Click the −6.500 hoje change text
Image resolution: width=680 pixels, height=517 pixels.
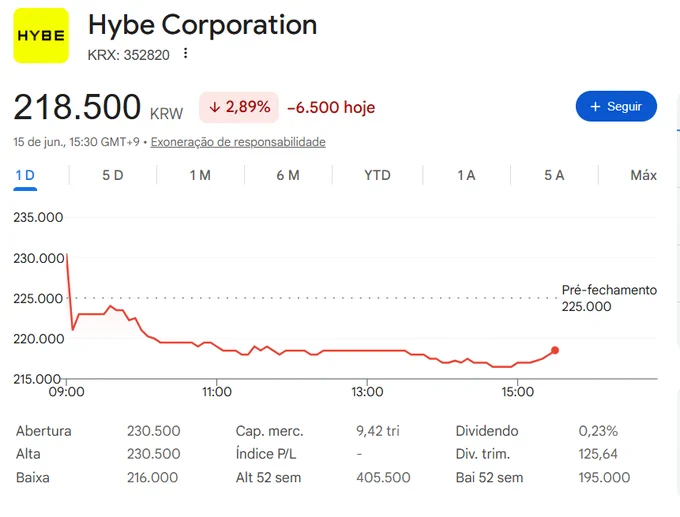(331, 107)
